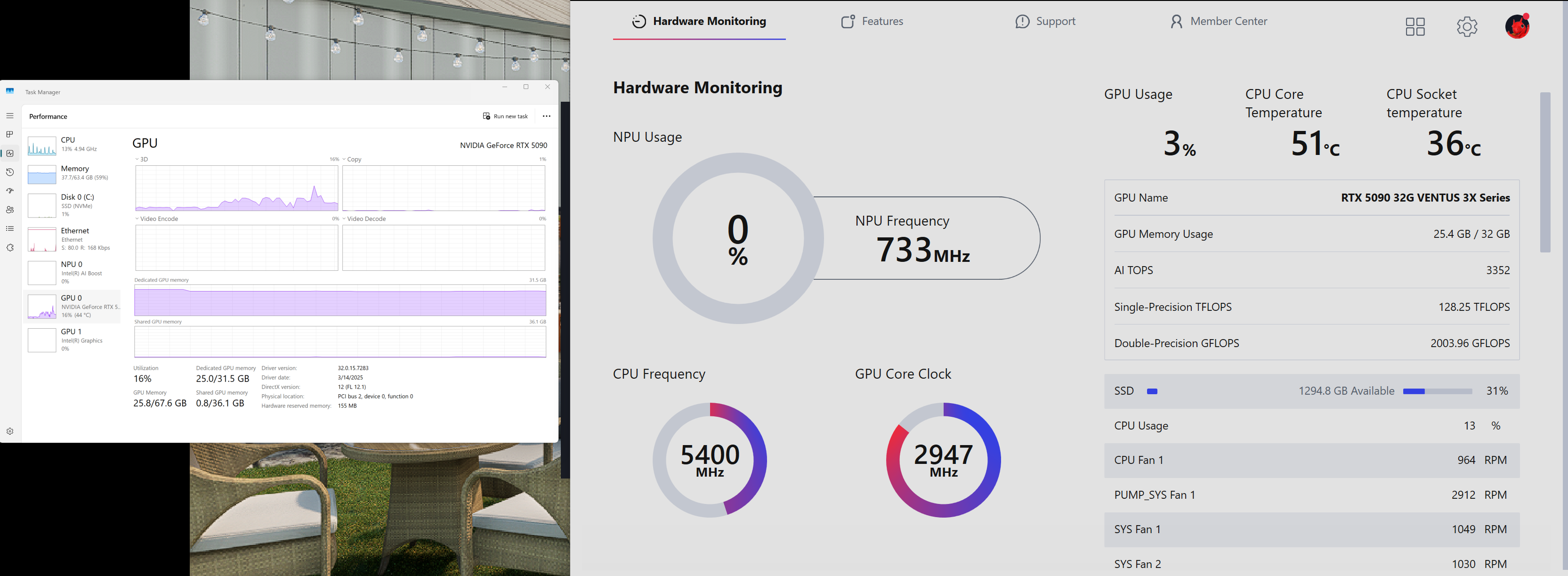Click Double-Precision GFLOPS row
The image size is (1568, 576).
(x=1312, y=343)
